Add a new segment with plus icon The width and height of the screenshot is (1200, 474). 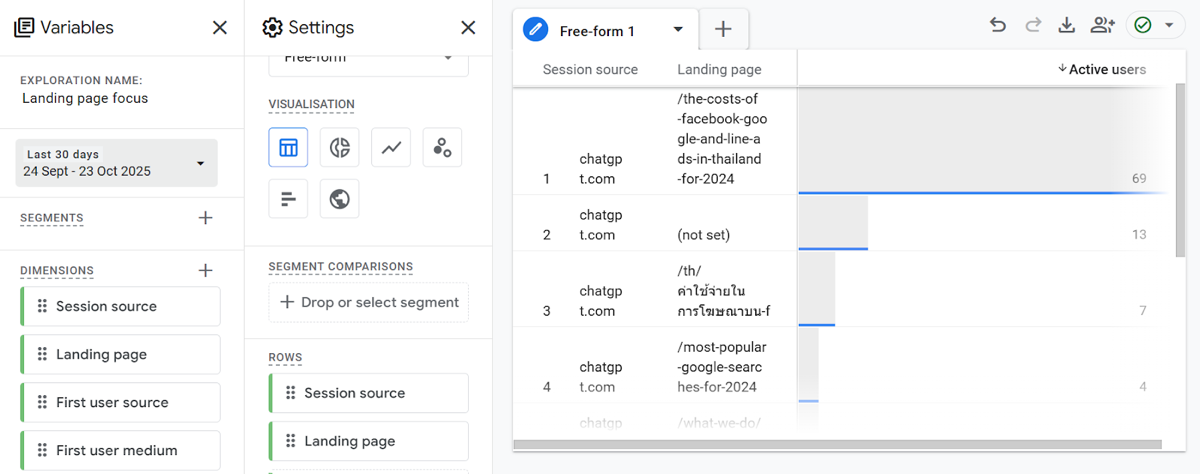coord(205,218)
